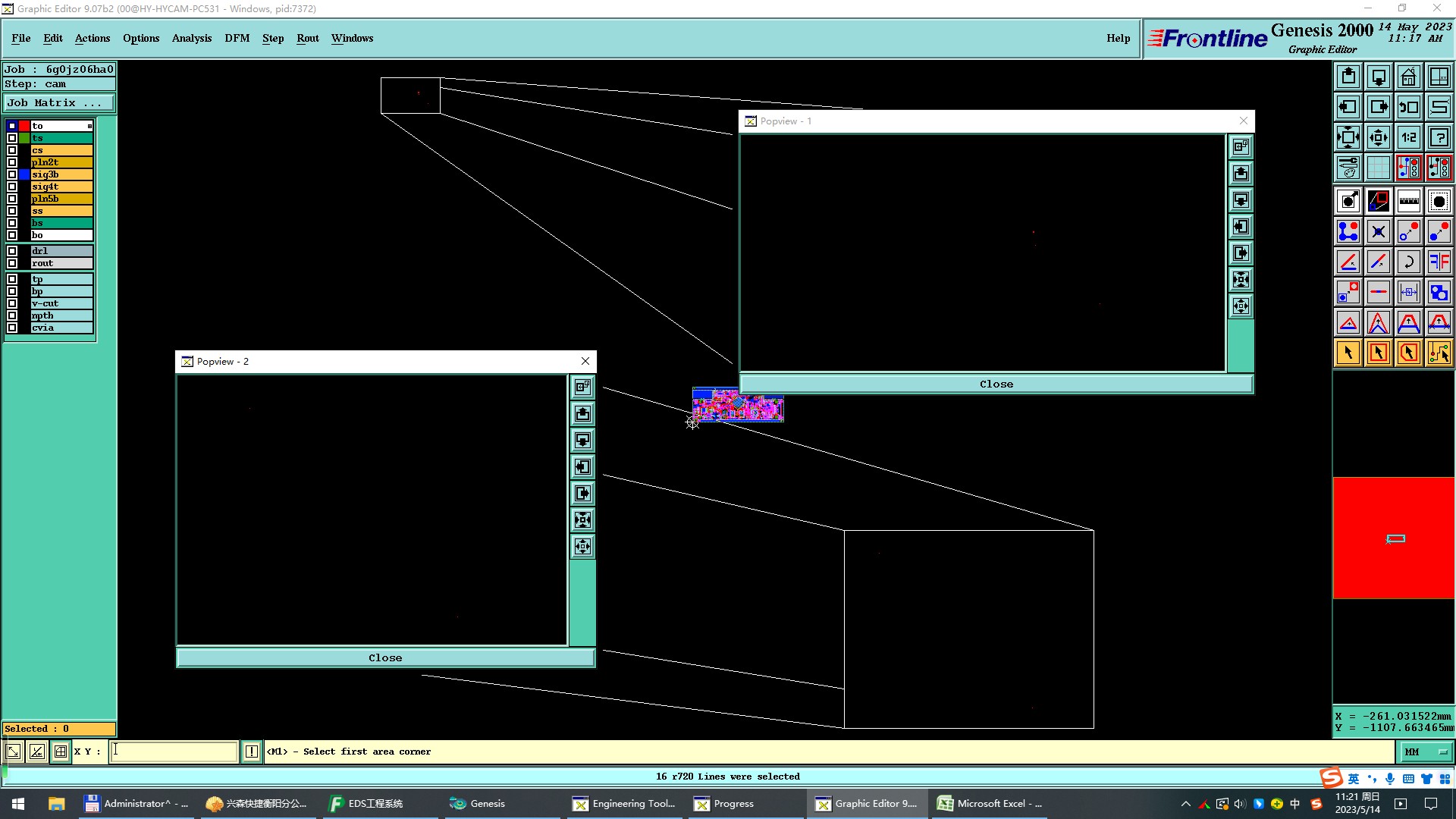Viewport: 1456px width, 819px height.
Task: Click the ruler measure tool icon
Action: coord(1408,201)
